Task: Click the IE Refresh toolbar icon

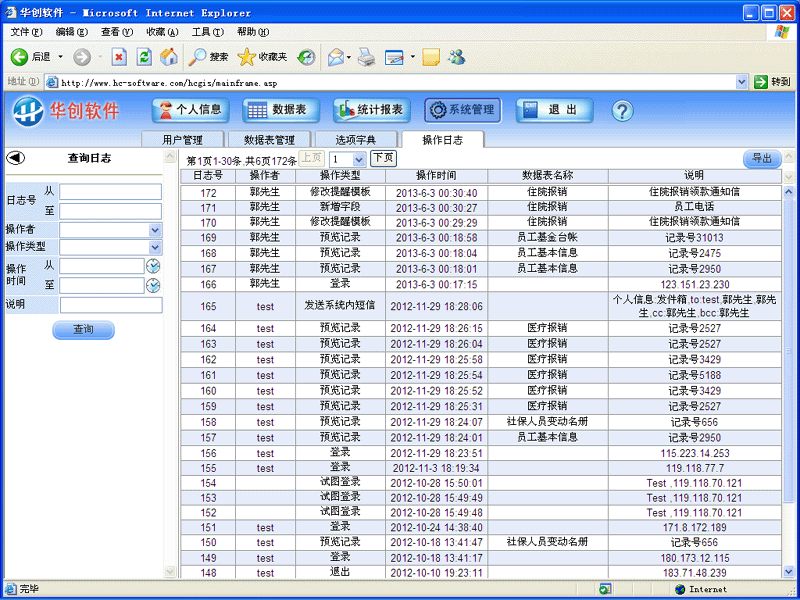Action: 144,57
